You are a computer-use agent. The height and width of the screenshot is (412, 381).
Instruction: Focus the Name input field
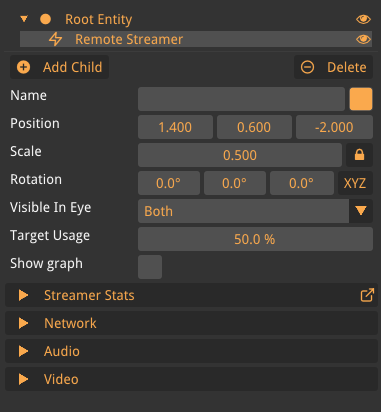[x=241, y=99]
